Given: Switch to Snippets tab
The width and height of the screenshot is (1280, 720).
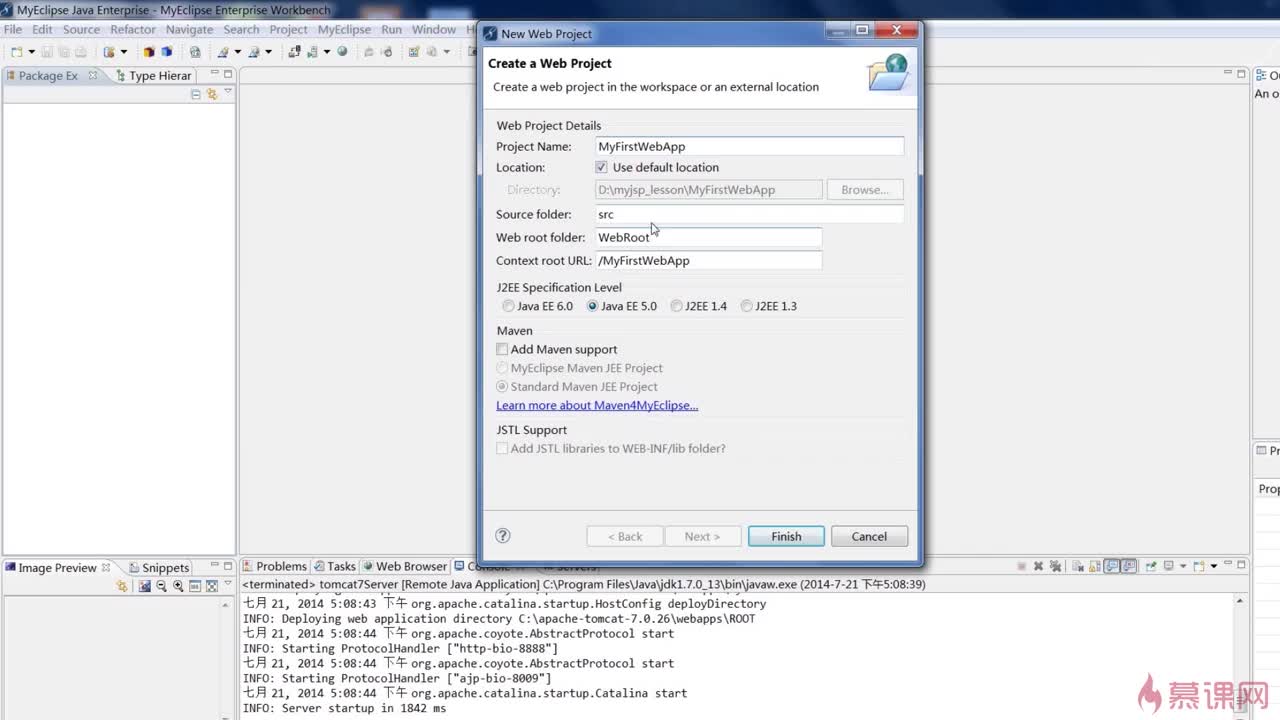Looking at the screenshot, I should point(158,567).
